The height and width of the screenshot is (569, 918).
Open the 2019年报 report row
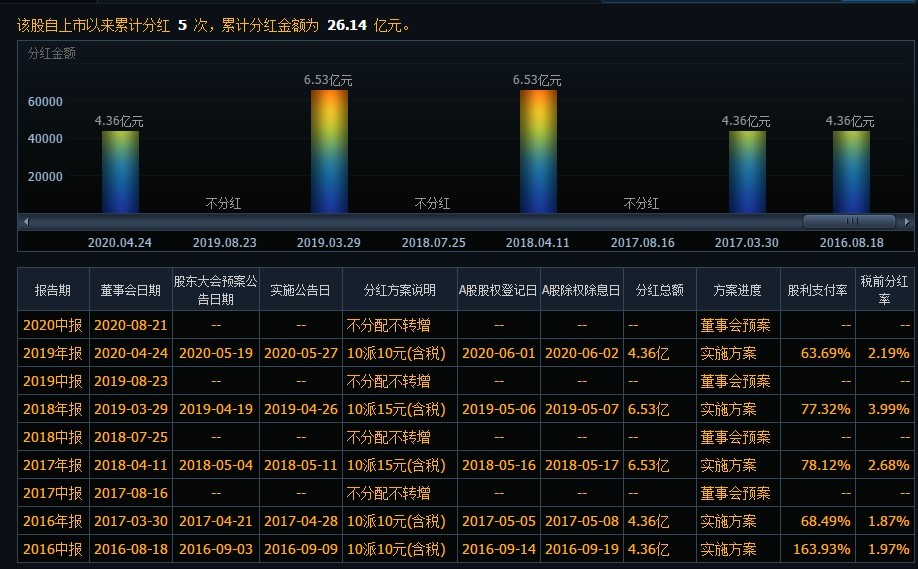click(465, 353)
